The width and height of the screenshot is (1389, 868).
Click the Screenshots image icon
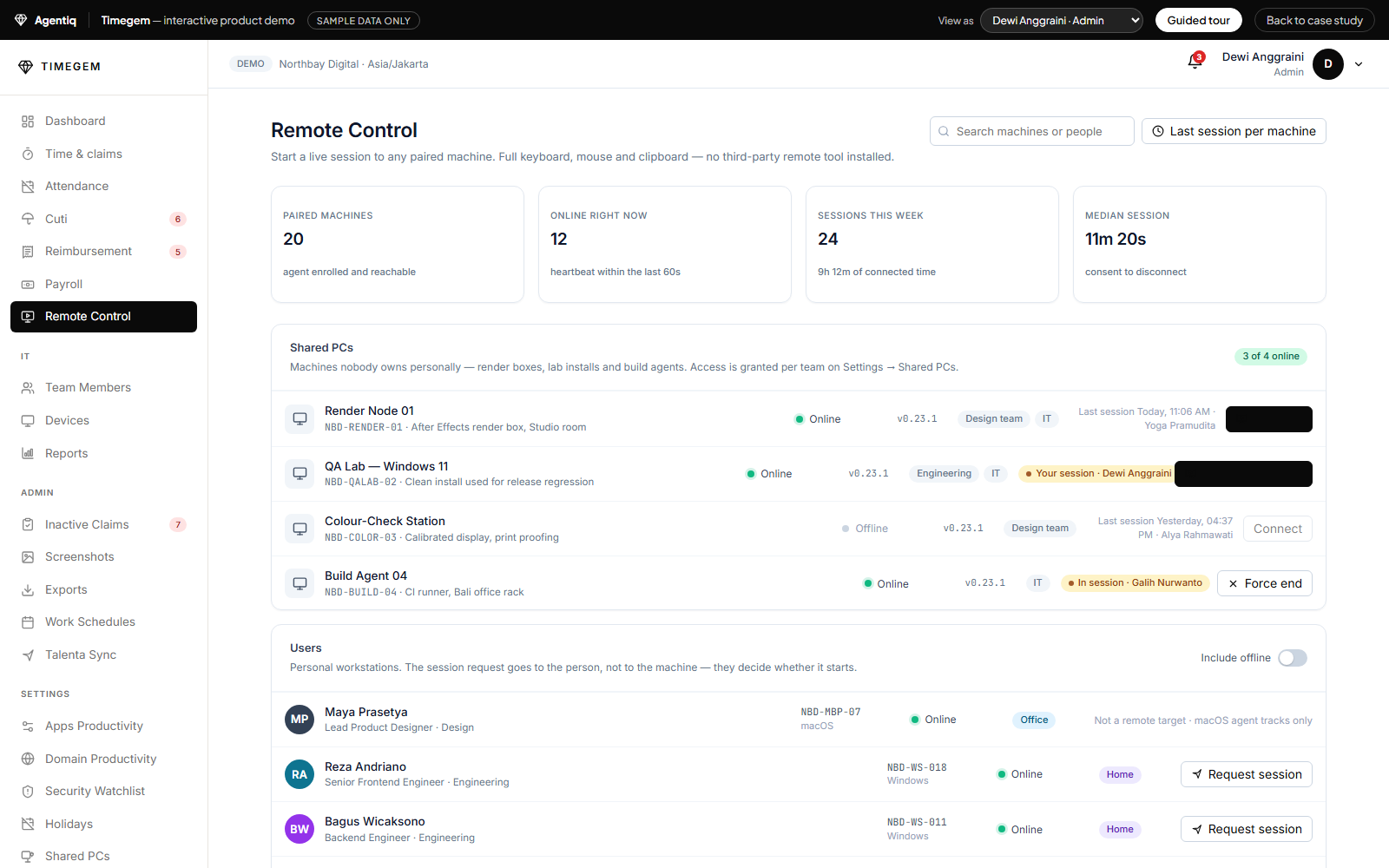tap(28, 557)
